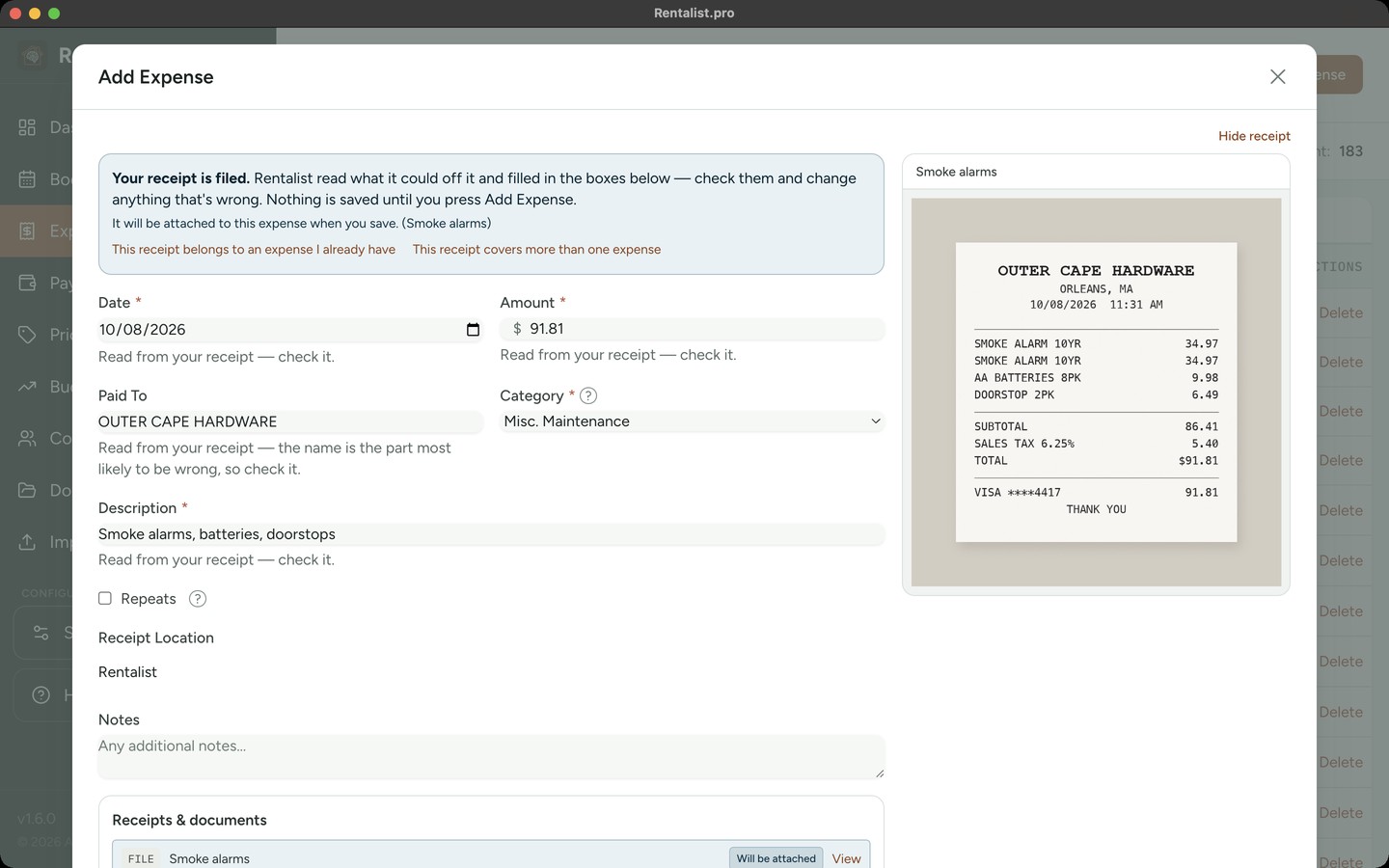The image size is (1389, 868).
Task: Tick the Repeats checkbox
Action: click(105, 599)
